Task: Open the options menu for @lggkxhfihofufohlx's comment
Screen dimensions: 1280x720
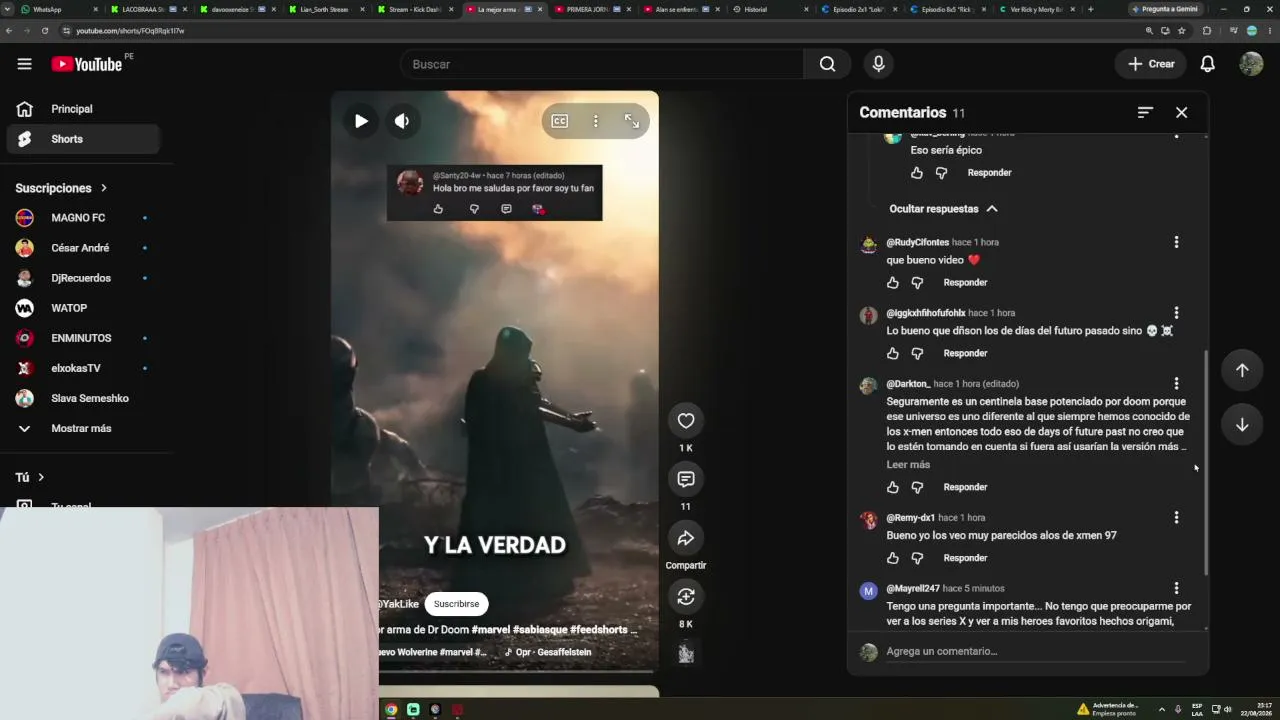Action: click(x=1176, y=313)
